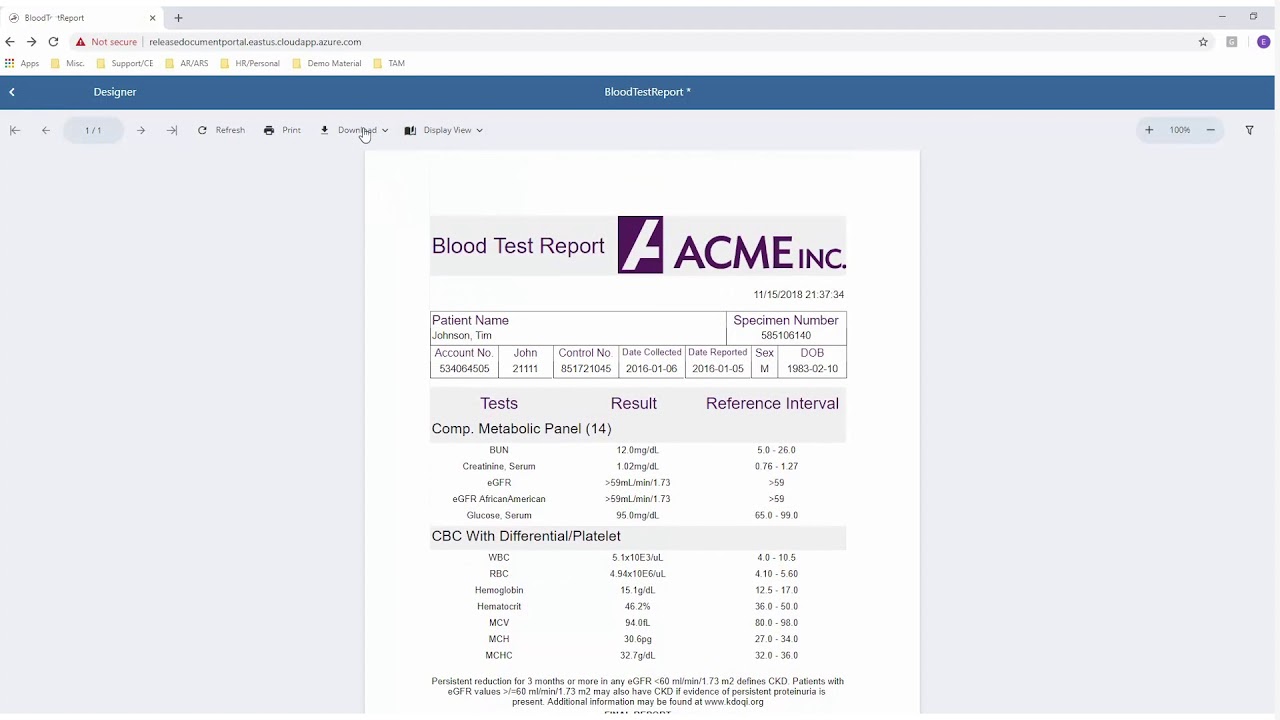Click patient name Johnson, Tim
The width and height of the screenshot is (1280, 720).
[461, 336]
